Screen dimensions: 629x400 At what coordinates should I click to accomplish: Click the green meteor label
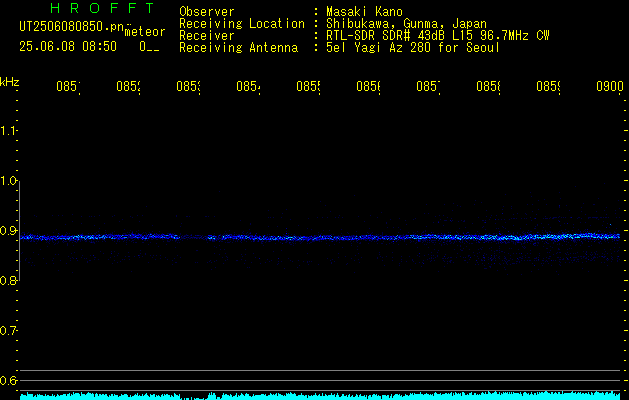coord(145,32)
